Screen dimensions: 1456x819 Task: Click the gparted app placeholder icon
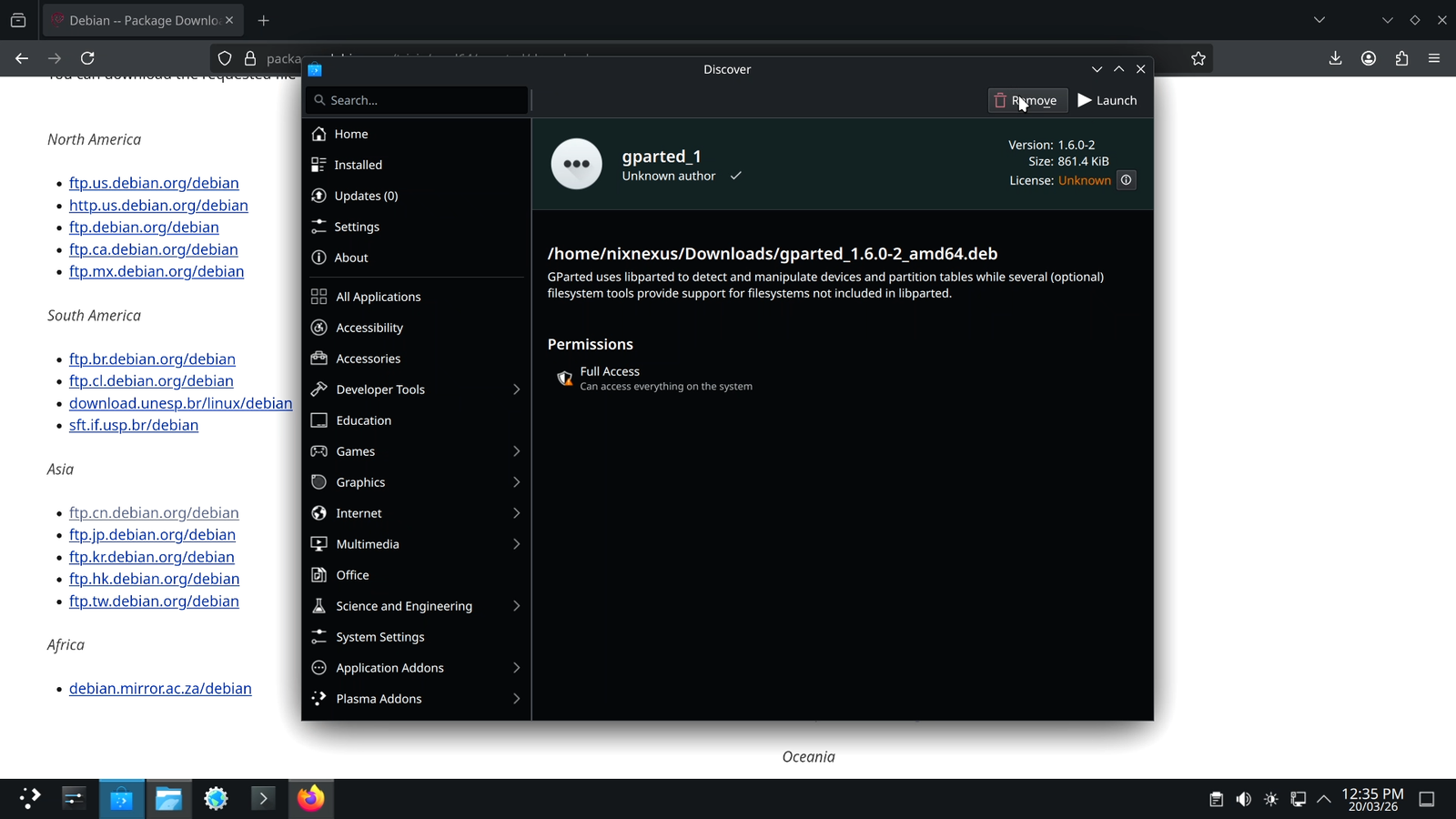point(576,164)
